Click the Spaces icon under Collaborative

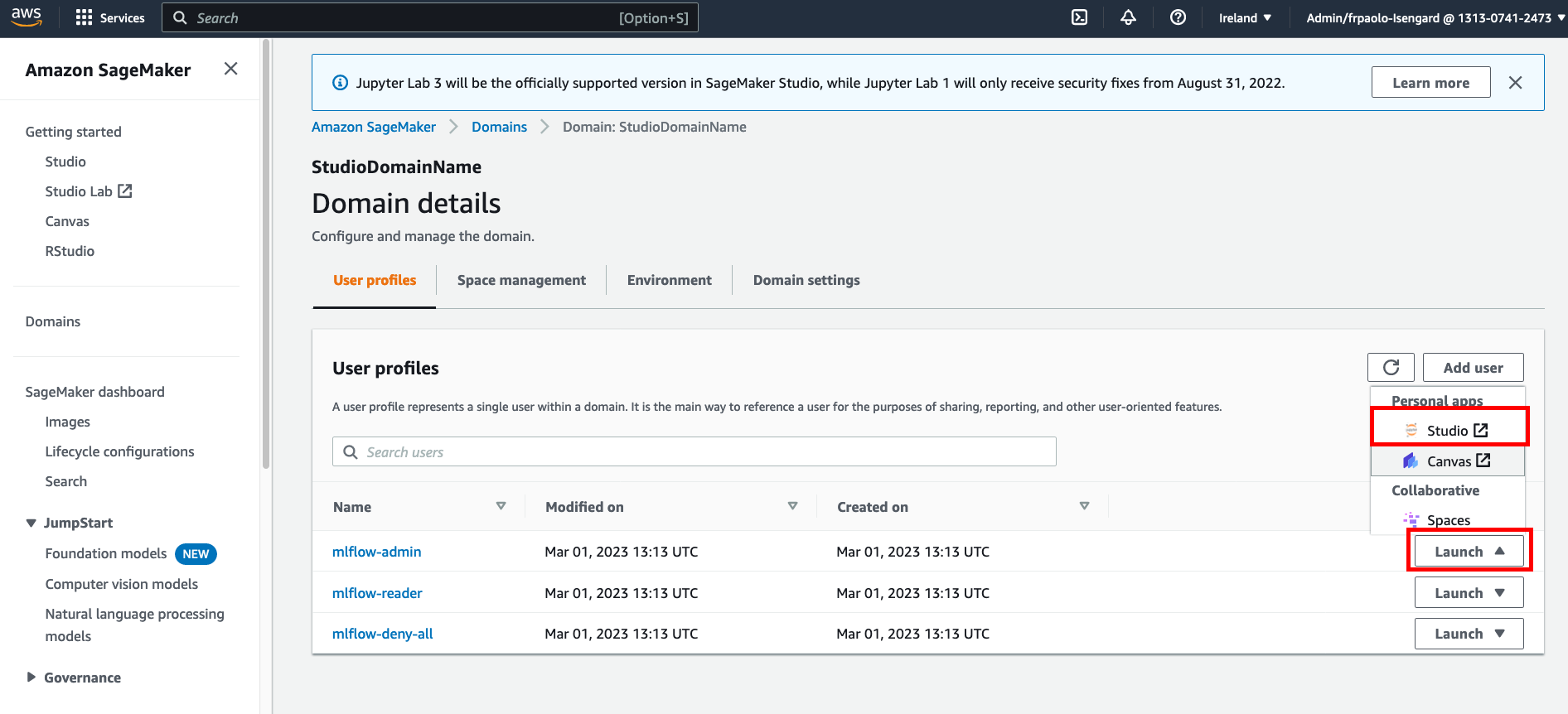click(1411, 519)
